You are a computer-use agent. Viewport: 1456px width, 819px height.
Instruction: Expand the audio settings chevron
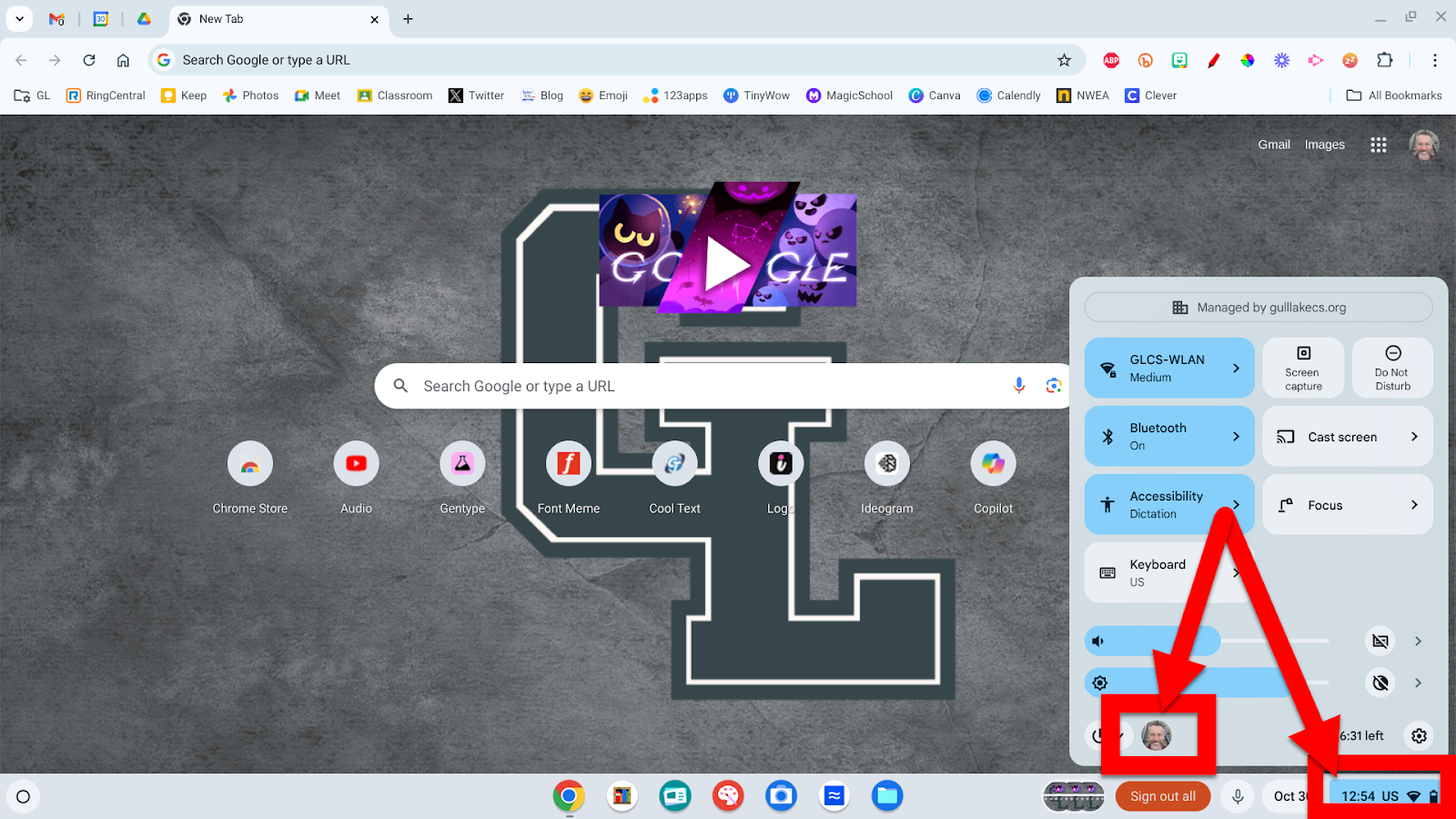coord(1418,642)
